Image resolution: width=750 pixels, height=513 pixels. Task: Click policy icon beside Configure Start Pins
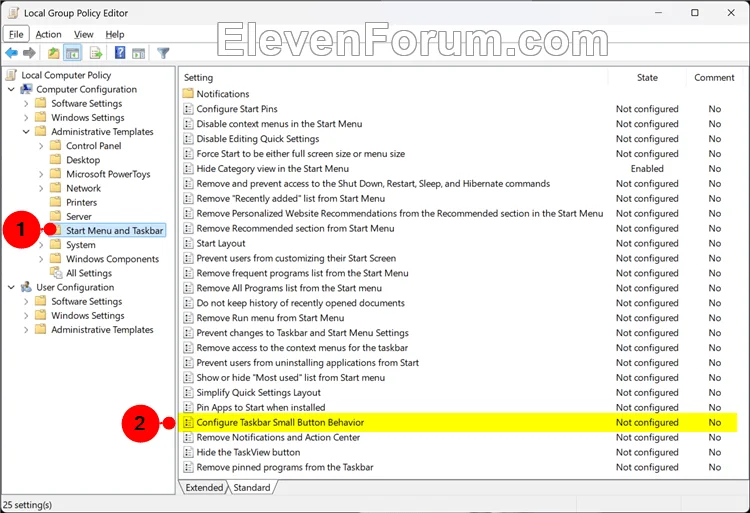tap(188, 109)
